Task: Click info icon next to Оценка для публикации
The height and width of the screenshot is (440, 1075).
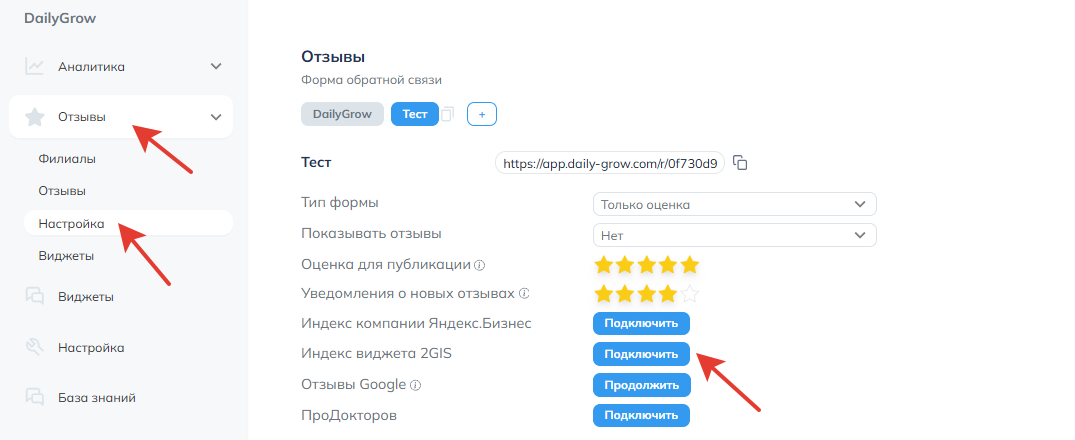Action: [480, 265]
